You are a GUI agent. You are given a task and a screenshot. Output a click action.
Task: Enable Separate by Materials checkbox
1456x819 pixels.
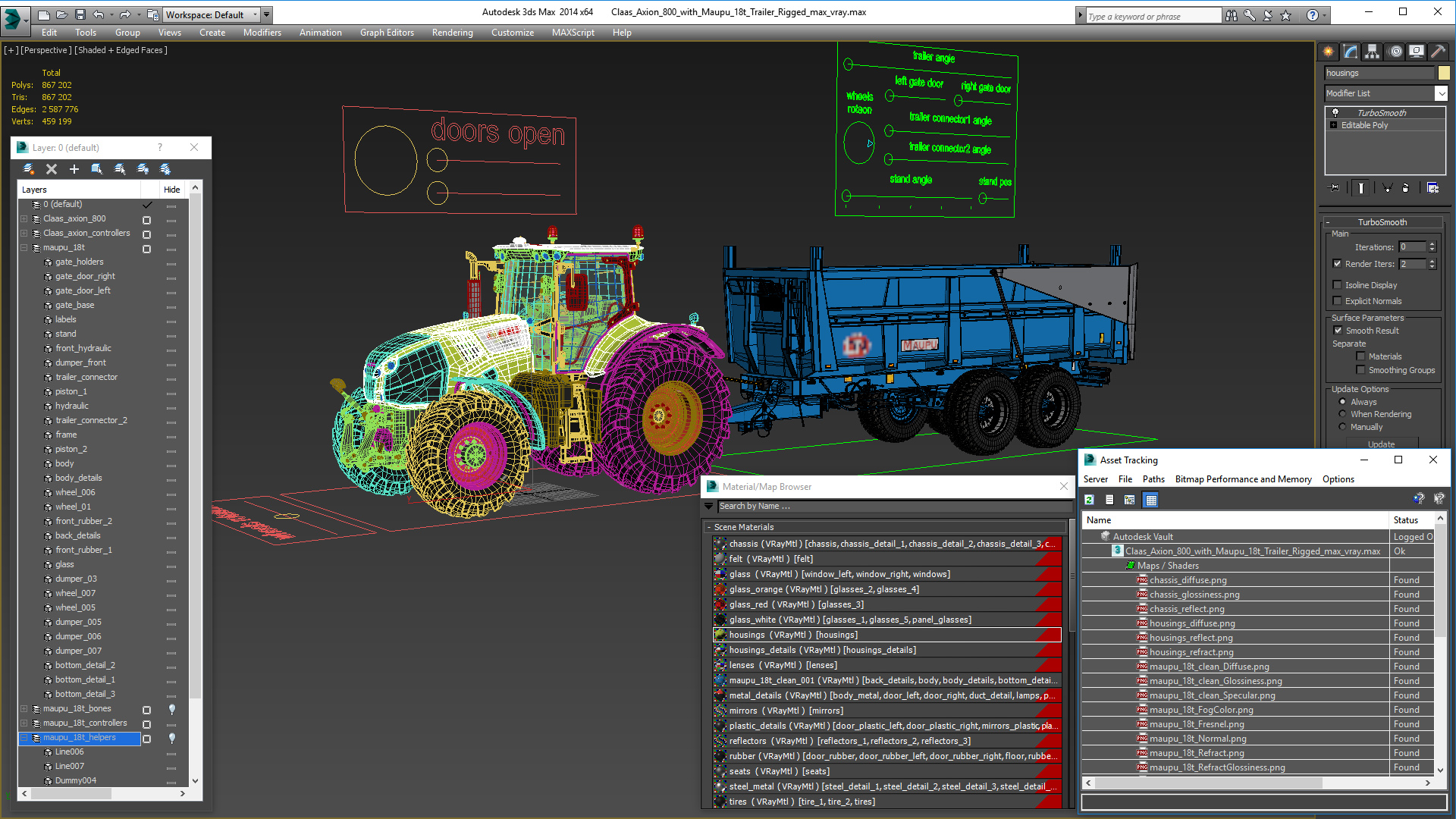1360,356
